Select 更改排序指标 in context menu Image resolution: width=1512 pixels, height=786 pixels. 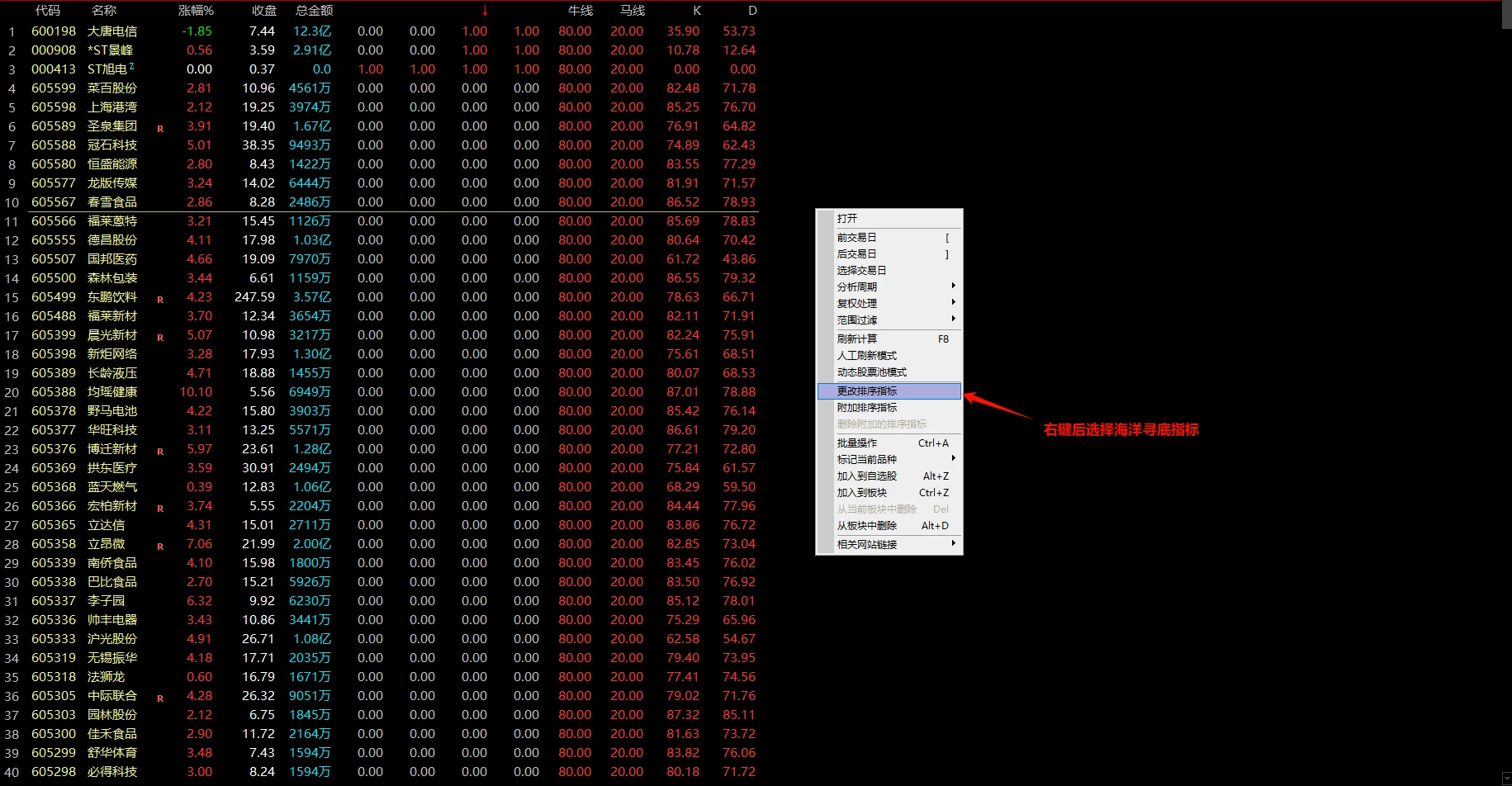[x=889, y=391]
